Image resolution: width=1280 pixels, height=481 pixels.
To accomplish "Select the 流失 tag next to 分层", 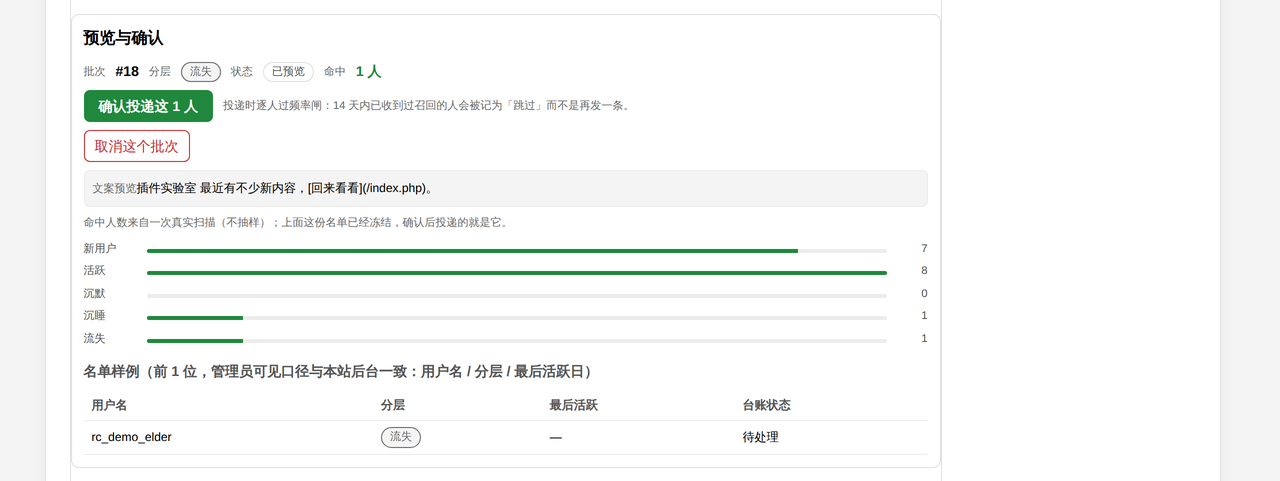I will pos(201,72).
